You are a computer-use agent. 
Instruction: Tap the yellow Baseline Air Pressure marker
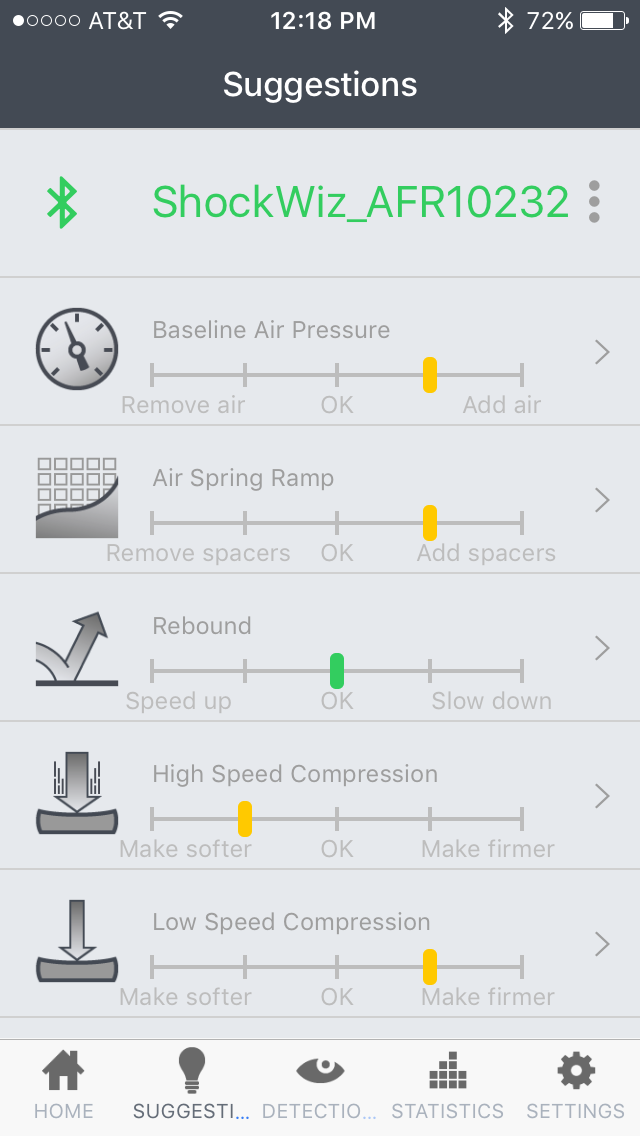point(430,375)
